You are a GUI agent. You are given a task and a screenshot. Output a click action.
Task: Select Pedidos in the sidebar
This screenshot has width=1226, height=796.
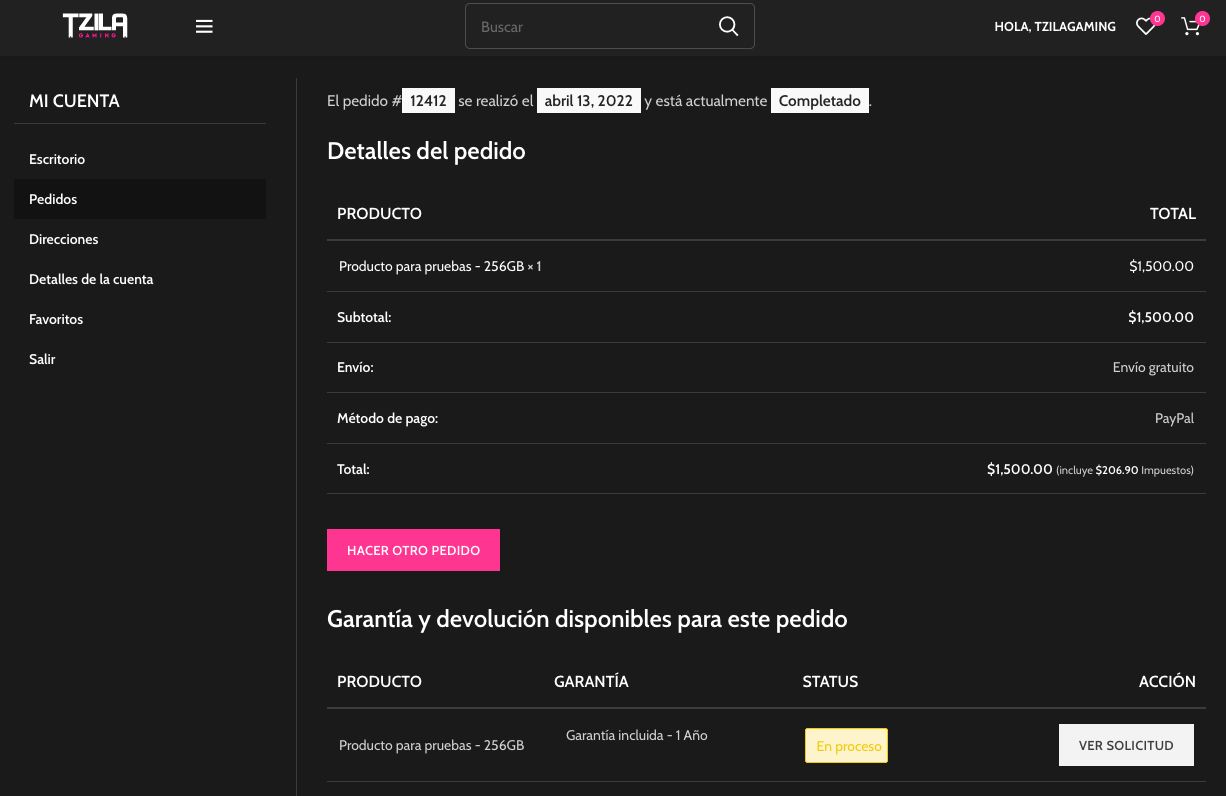pyautogui.click(x=53, y=199)
